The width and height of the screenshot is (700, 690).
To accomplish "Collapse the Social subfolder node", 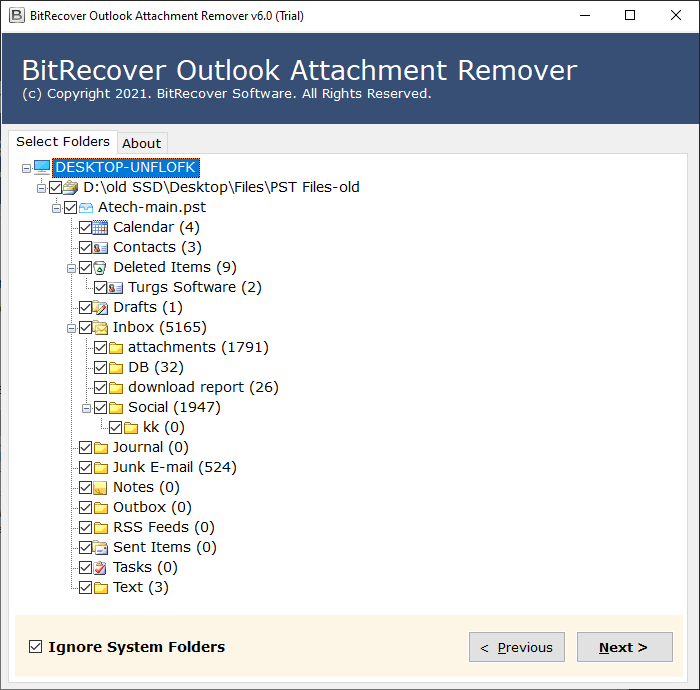I will (x=86, y=408).
